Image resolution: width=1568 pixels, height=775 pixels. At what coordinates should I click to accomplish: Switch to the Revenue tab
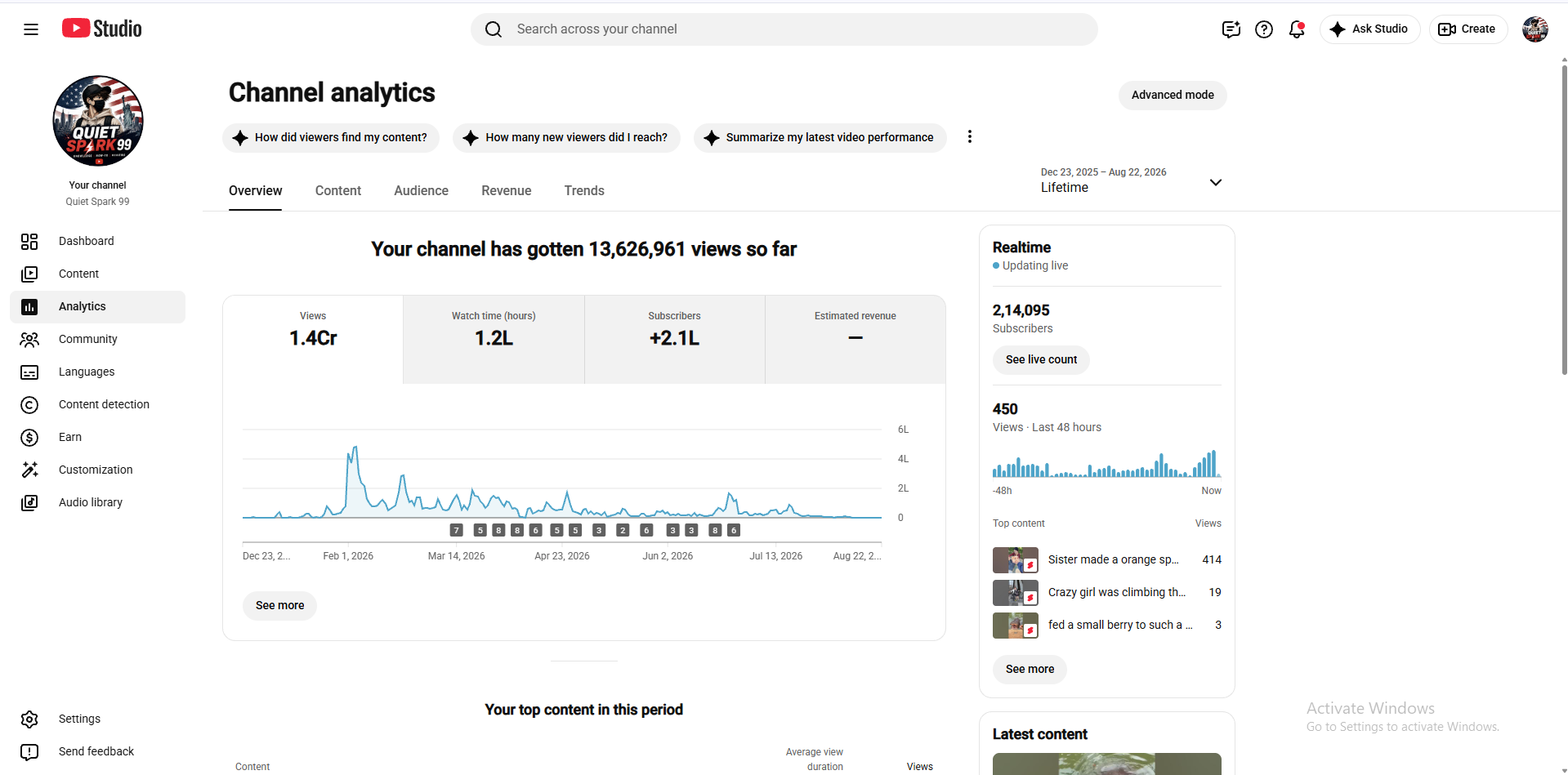(507, 190)
